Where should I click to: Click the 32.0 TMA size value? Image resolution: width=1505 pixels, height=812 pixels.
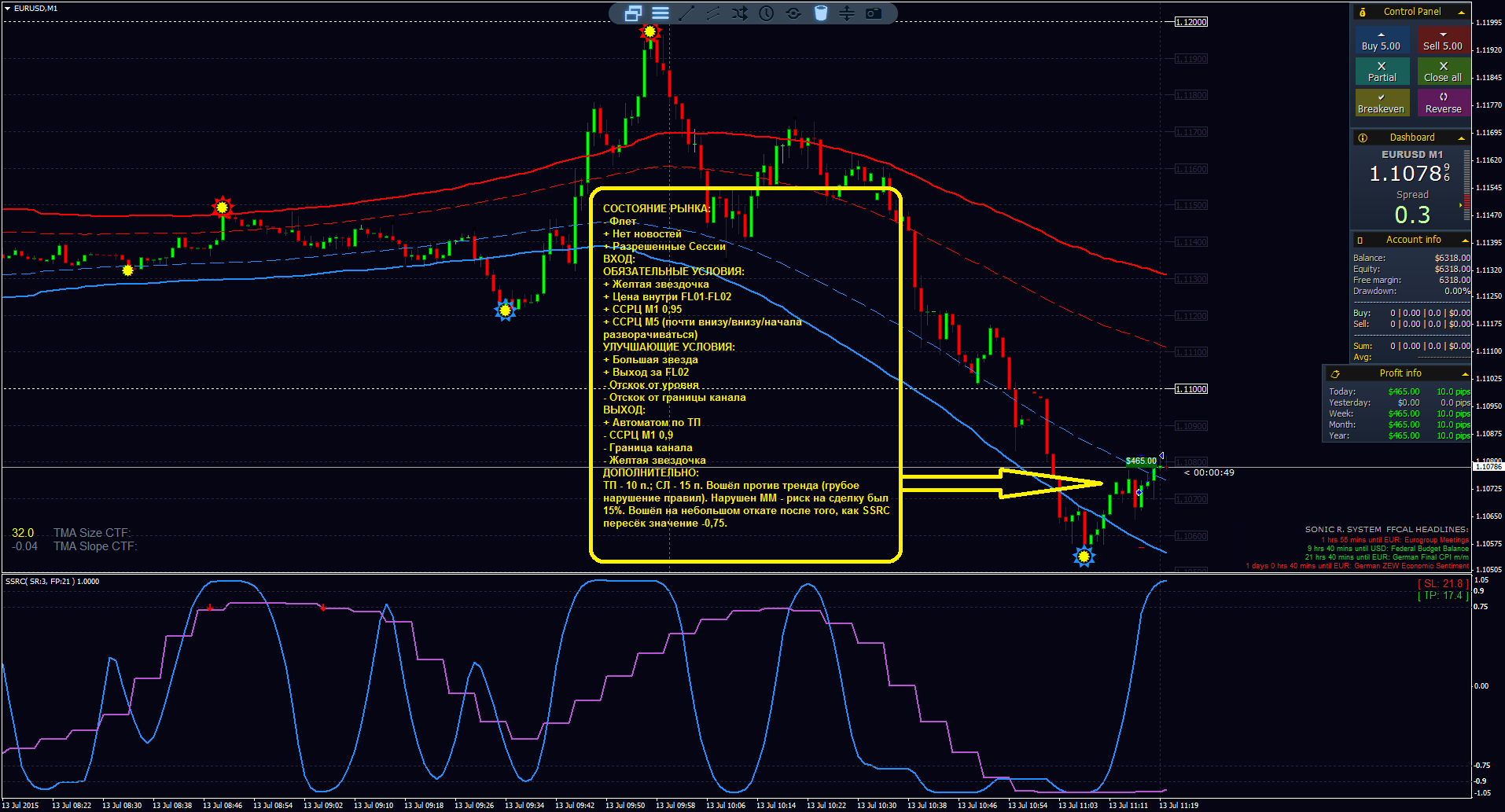click(23, 533)
